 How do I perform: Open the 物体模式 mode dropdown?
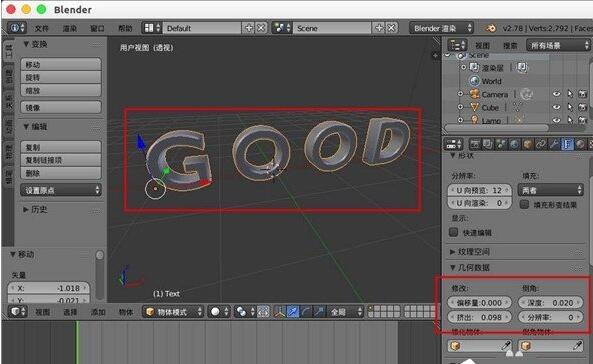pos(174,312)
